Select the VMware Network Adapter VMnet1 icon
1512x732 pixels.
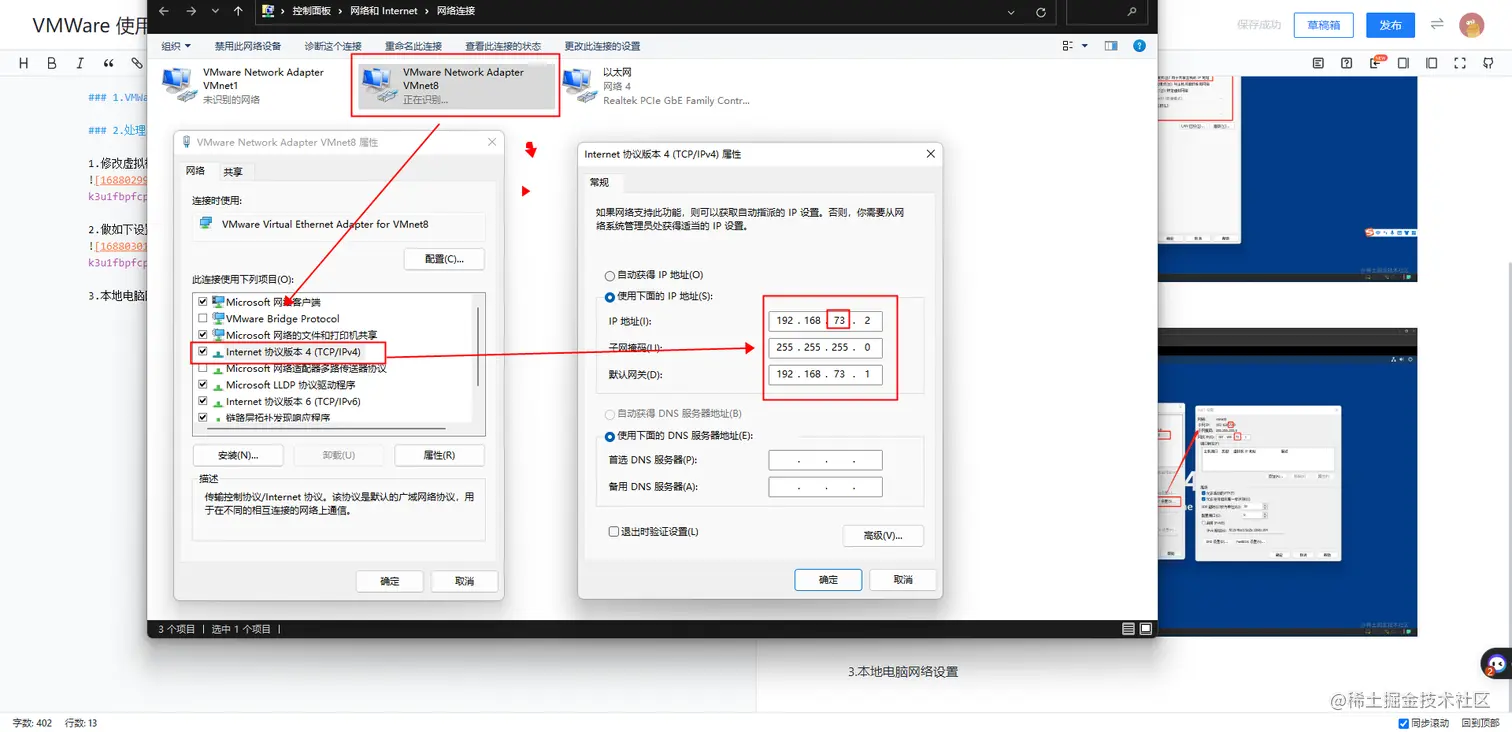pos(180,85)
